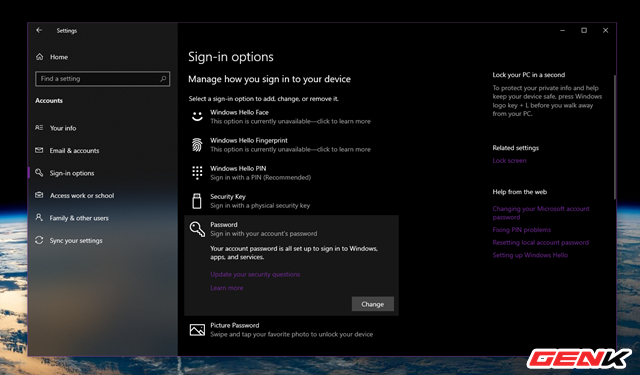Click the Lock your PC in a second heading
This screenshot has height=375, width=640.
click(529, 75)
